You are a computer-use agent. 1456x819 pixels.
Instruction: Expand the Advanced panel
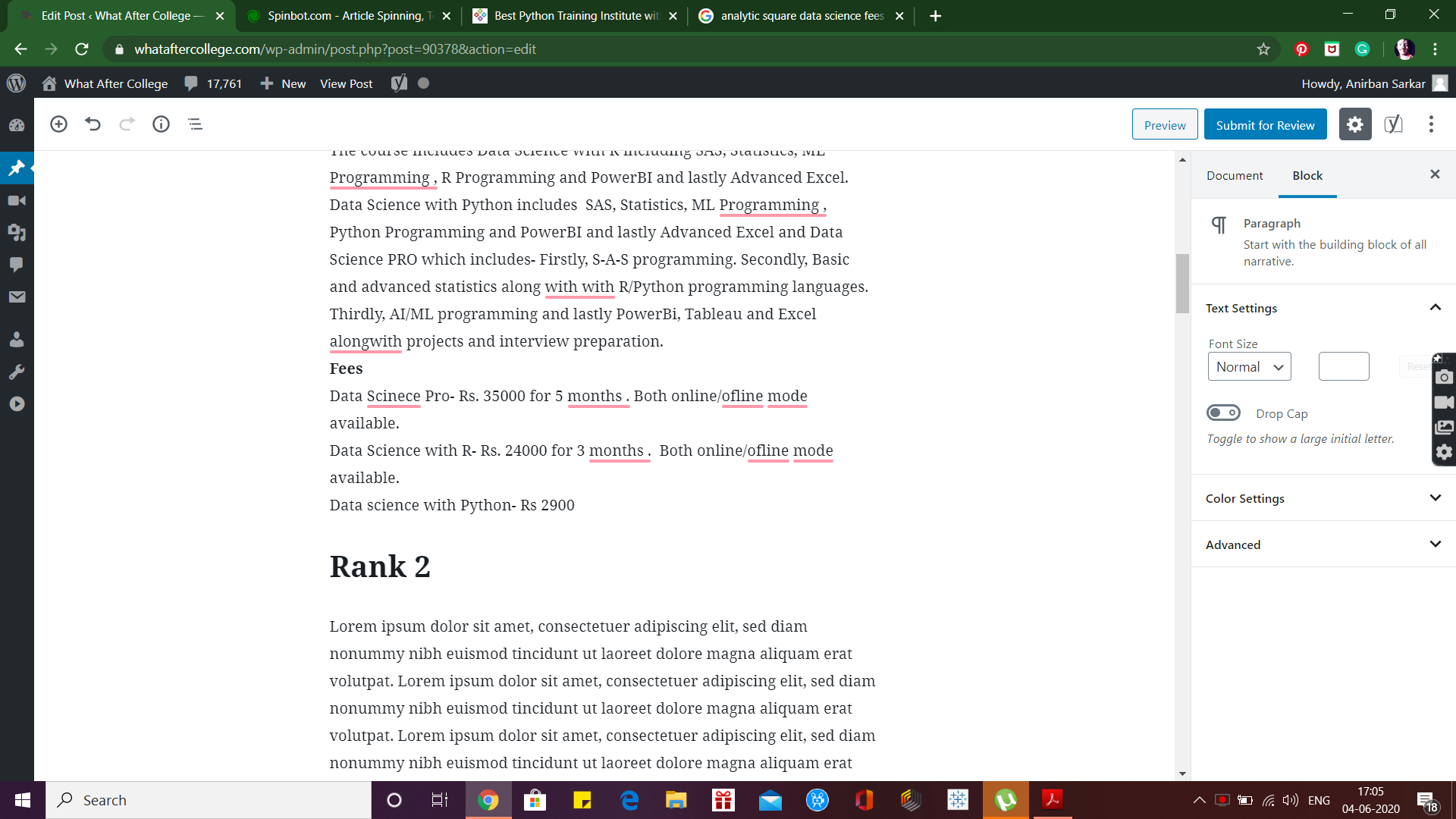click(x=1323, y=544)
